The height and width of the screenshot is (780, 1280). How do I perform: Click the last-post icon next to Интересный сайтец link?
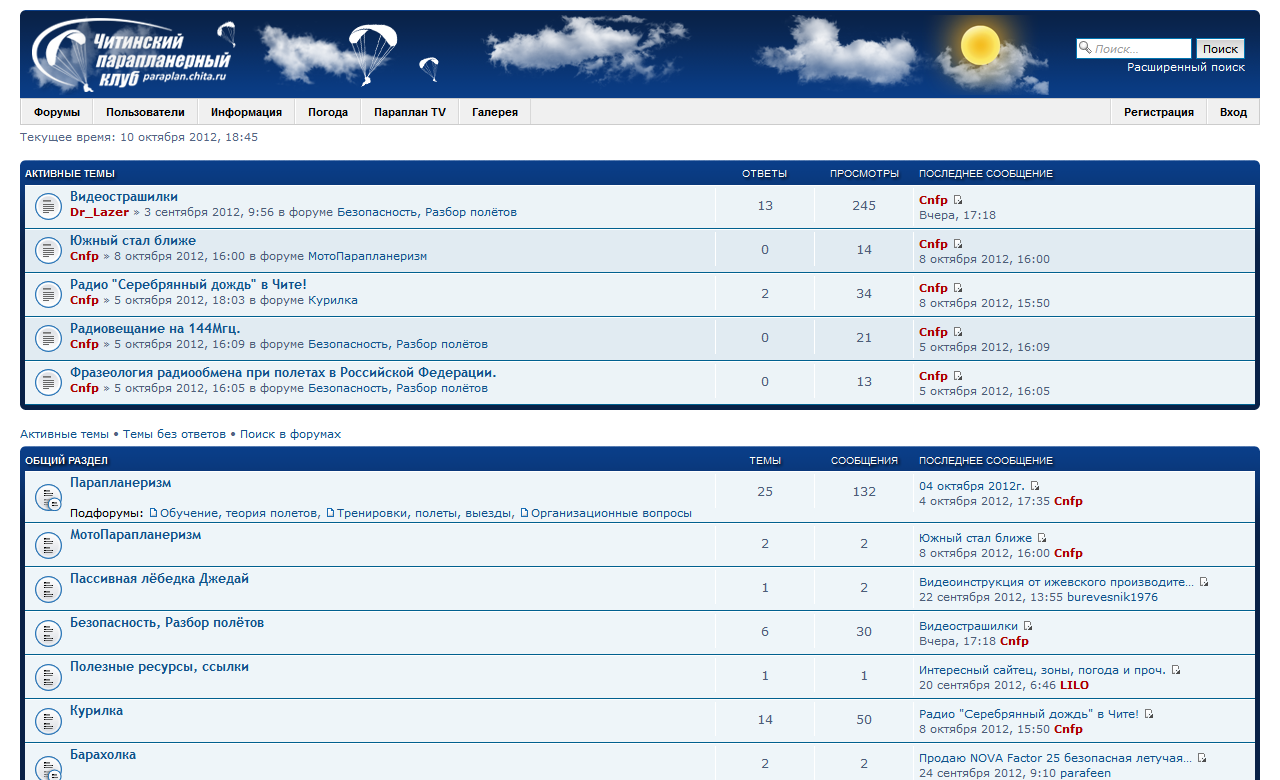coord(1176,670)
